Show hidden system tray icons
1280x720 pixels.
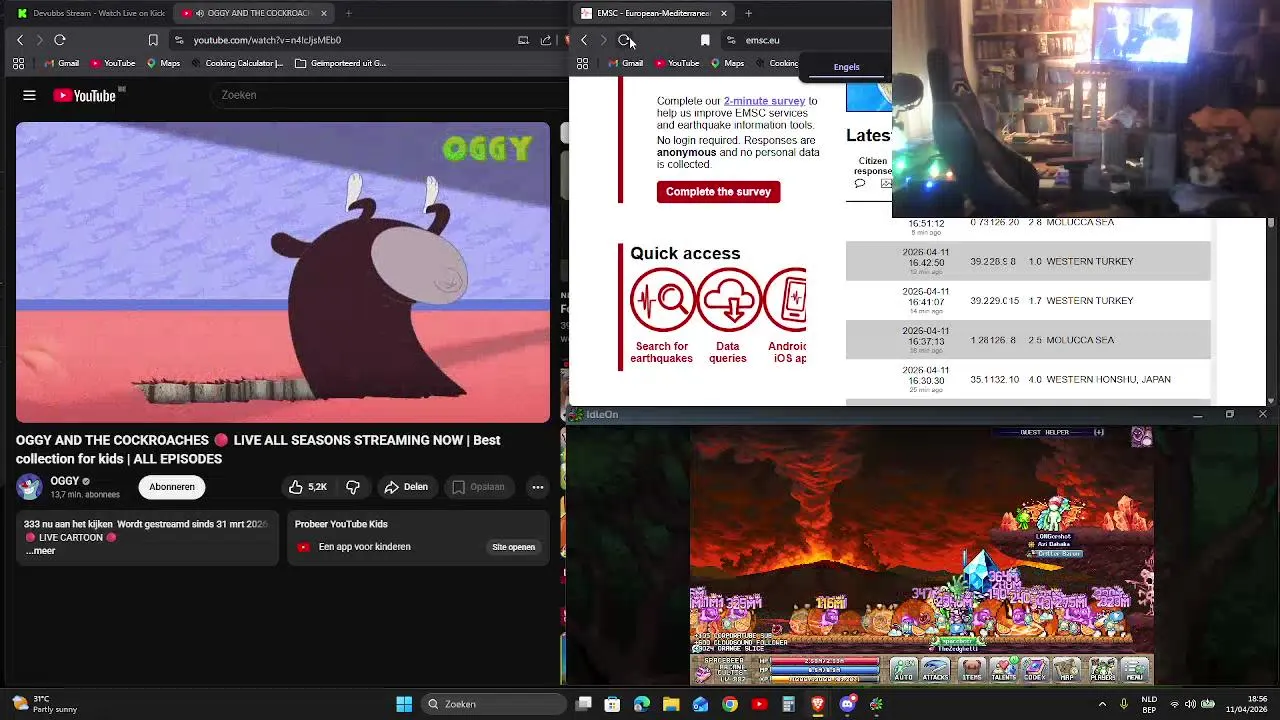(x=1103, y=704)
